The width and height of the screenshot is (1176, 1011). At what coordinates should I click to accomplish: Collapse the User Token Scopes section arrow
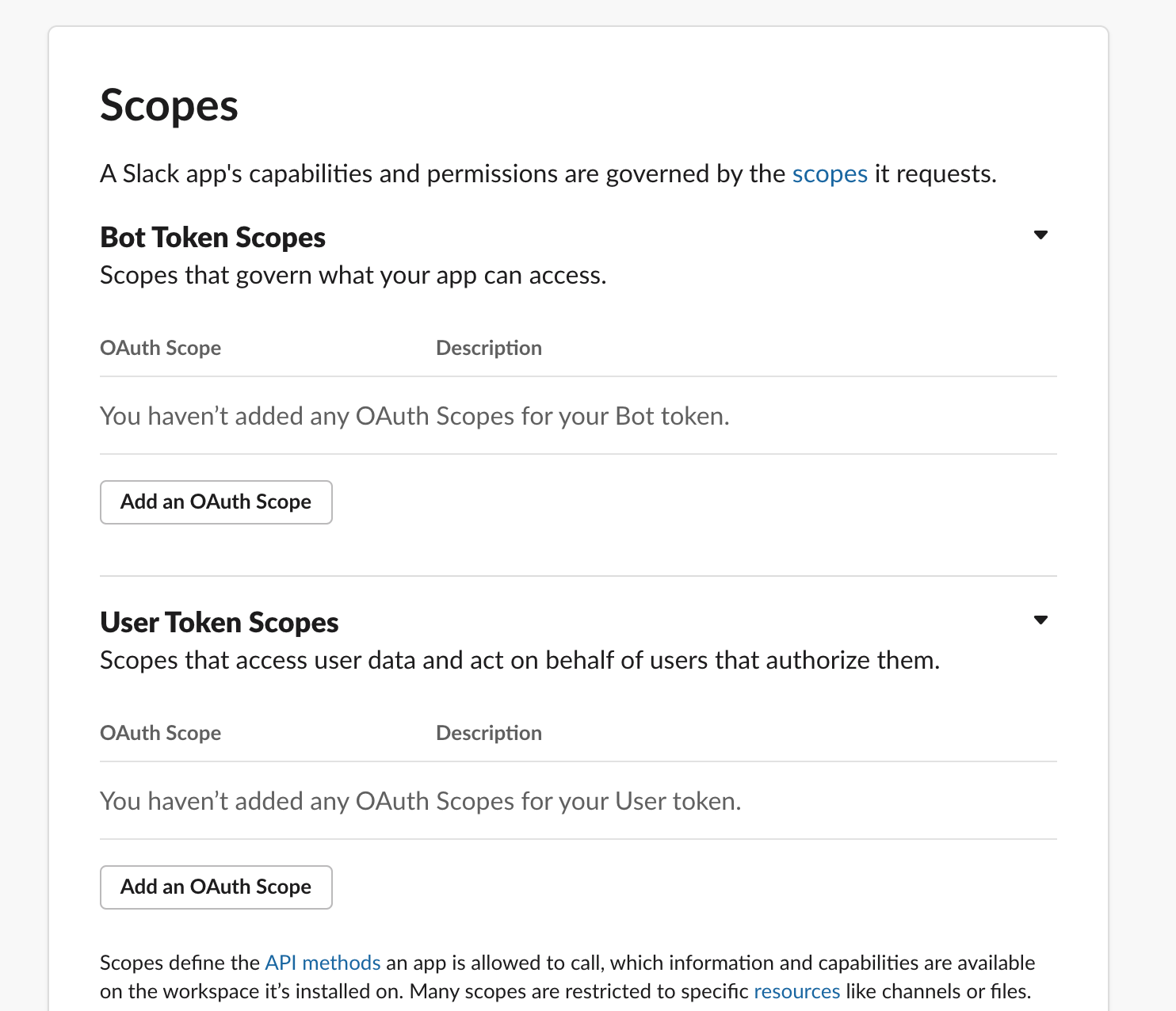pyautogui.click(x=1040, y=620)
